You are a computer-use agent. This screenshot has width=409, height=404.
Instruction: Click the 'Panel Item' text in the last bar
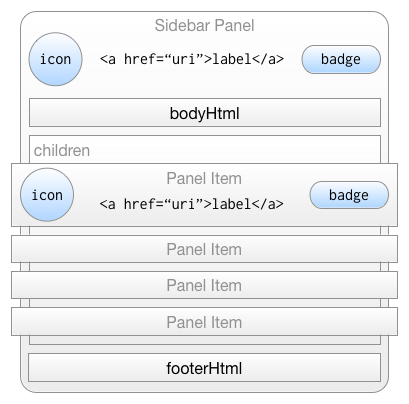(x=204, y=322)
